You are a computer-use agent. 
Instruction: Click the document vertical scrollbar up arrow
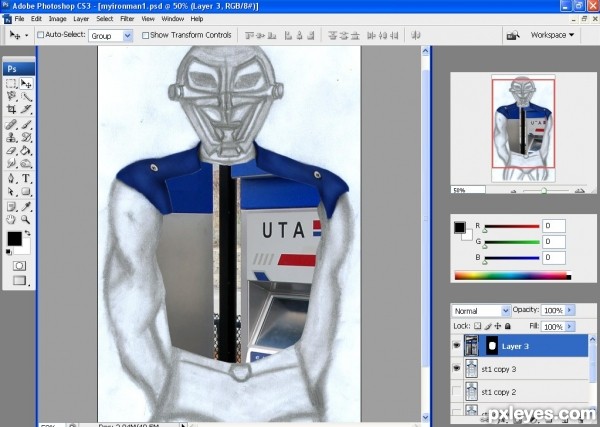pos(426,51)
